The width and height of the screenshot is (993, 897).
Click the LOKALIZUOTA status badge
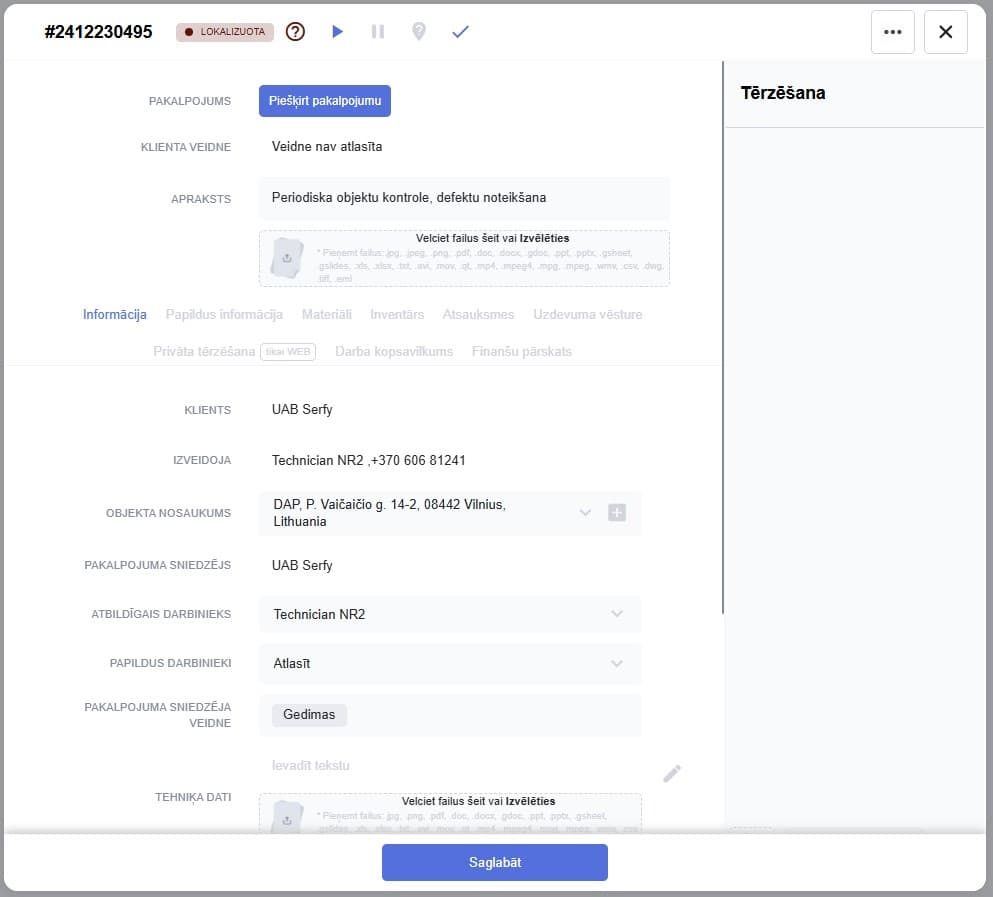pyautogui.click(x=225, y=32)
